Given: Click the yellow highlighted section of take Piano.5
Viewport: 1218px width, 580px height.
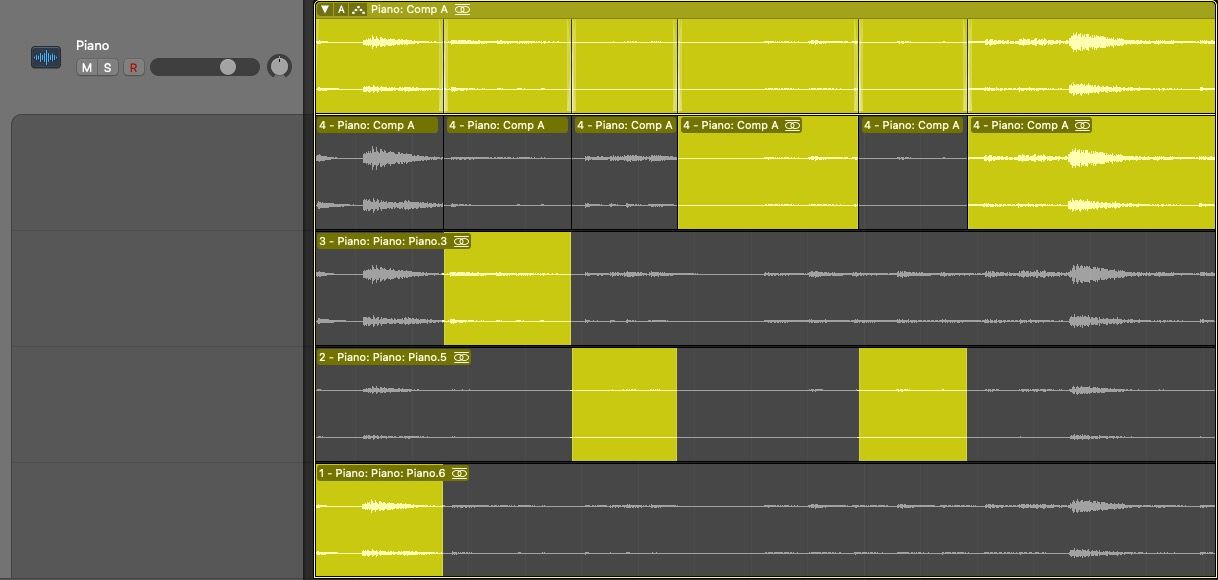Looking at the screenshot, I should tap(623, 400).
